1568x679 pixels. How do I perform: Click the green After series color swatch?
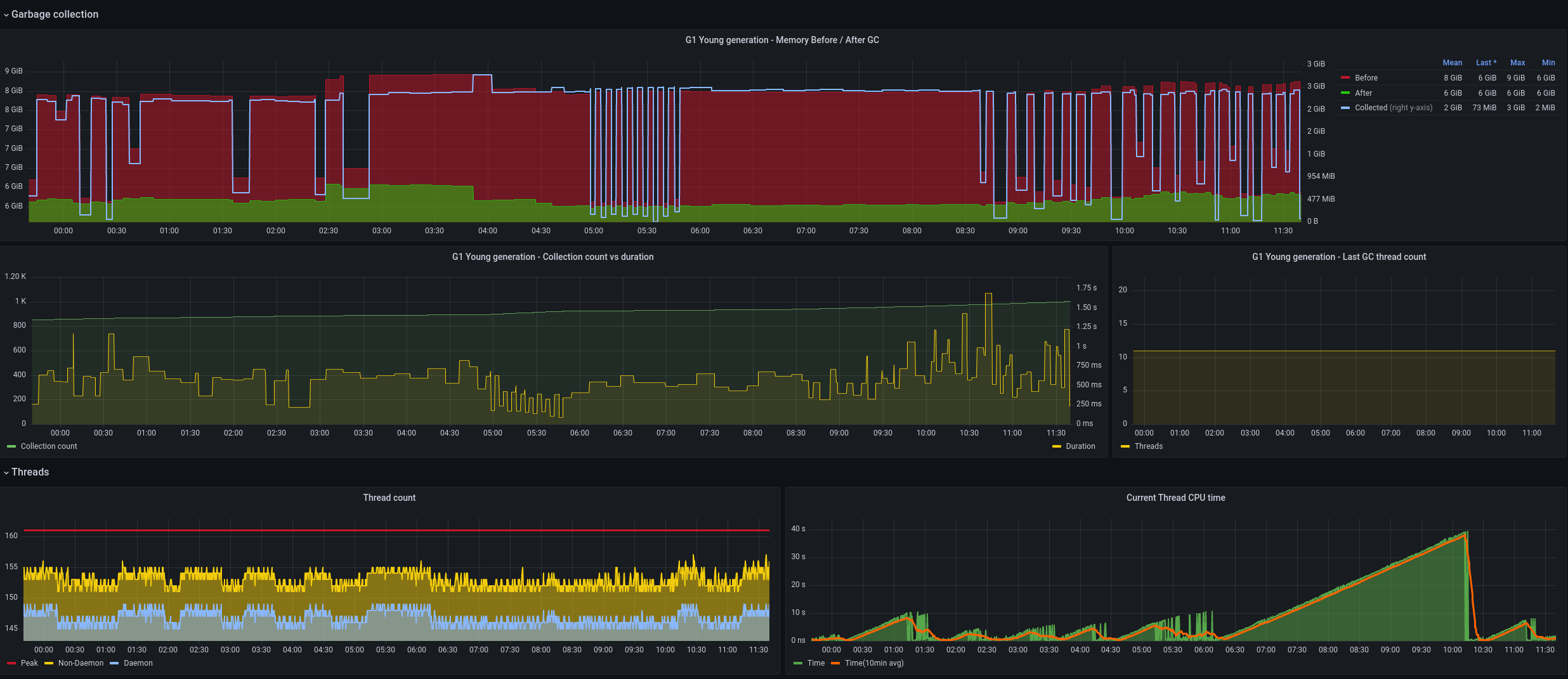pos(1345,93)
